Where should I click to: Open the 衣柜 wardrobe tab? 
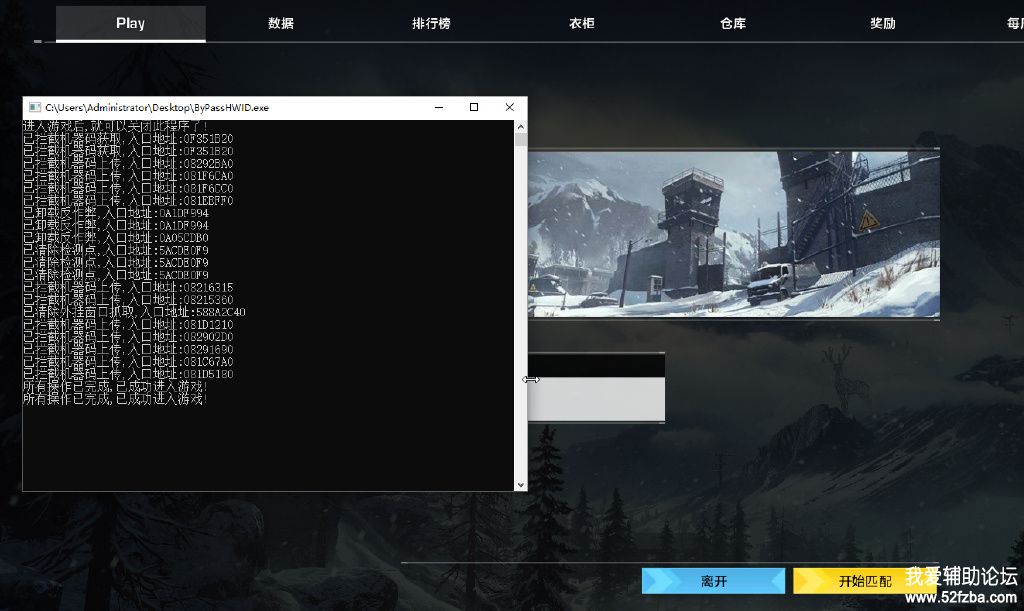pyautogui.click(x=581, y=23)
